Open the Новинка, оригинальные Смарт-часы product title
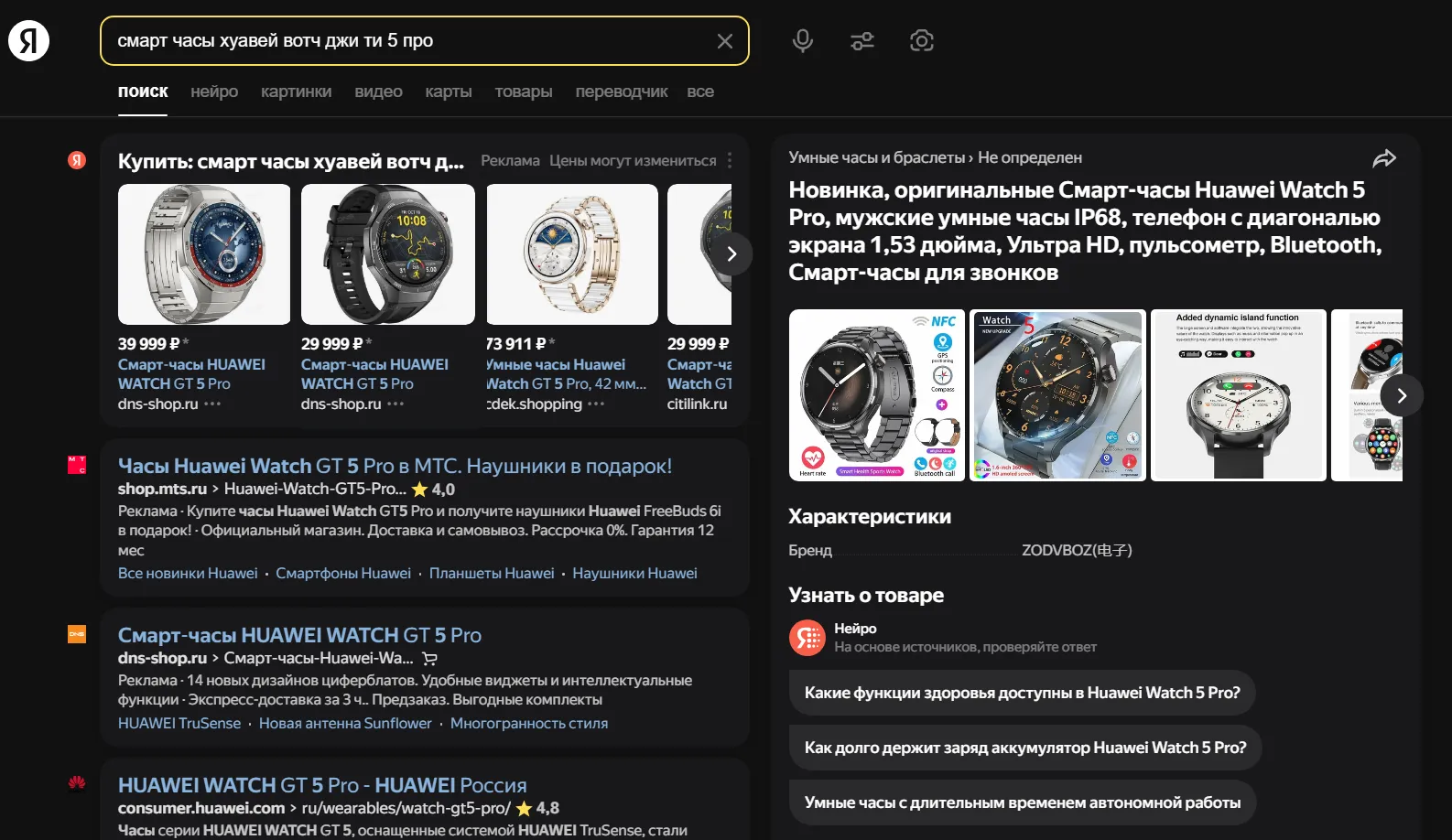Image resolution: width=1452 pixels, height=840 pixels. pyautogui.click(x=1085, y=232)
